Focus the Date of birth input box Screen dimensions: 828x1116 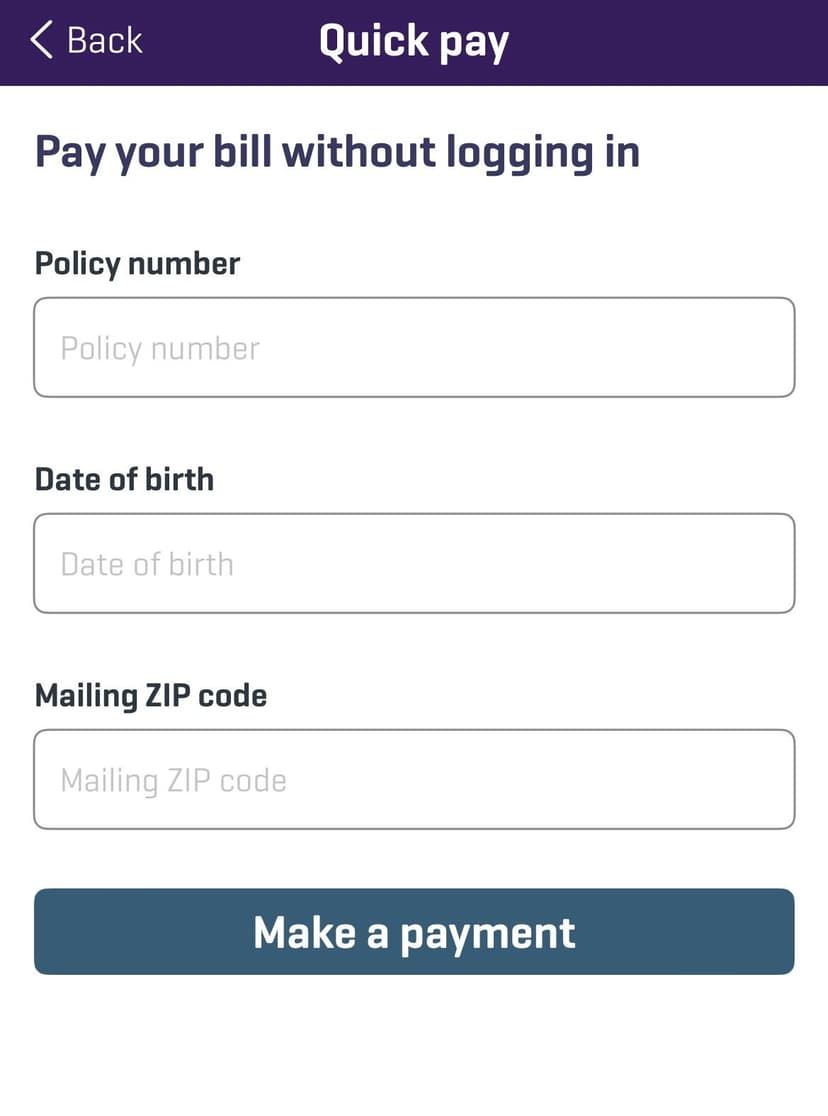pyautogui.click(x=414, y=563)
